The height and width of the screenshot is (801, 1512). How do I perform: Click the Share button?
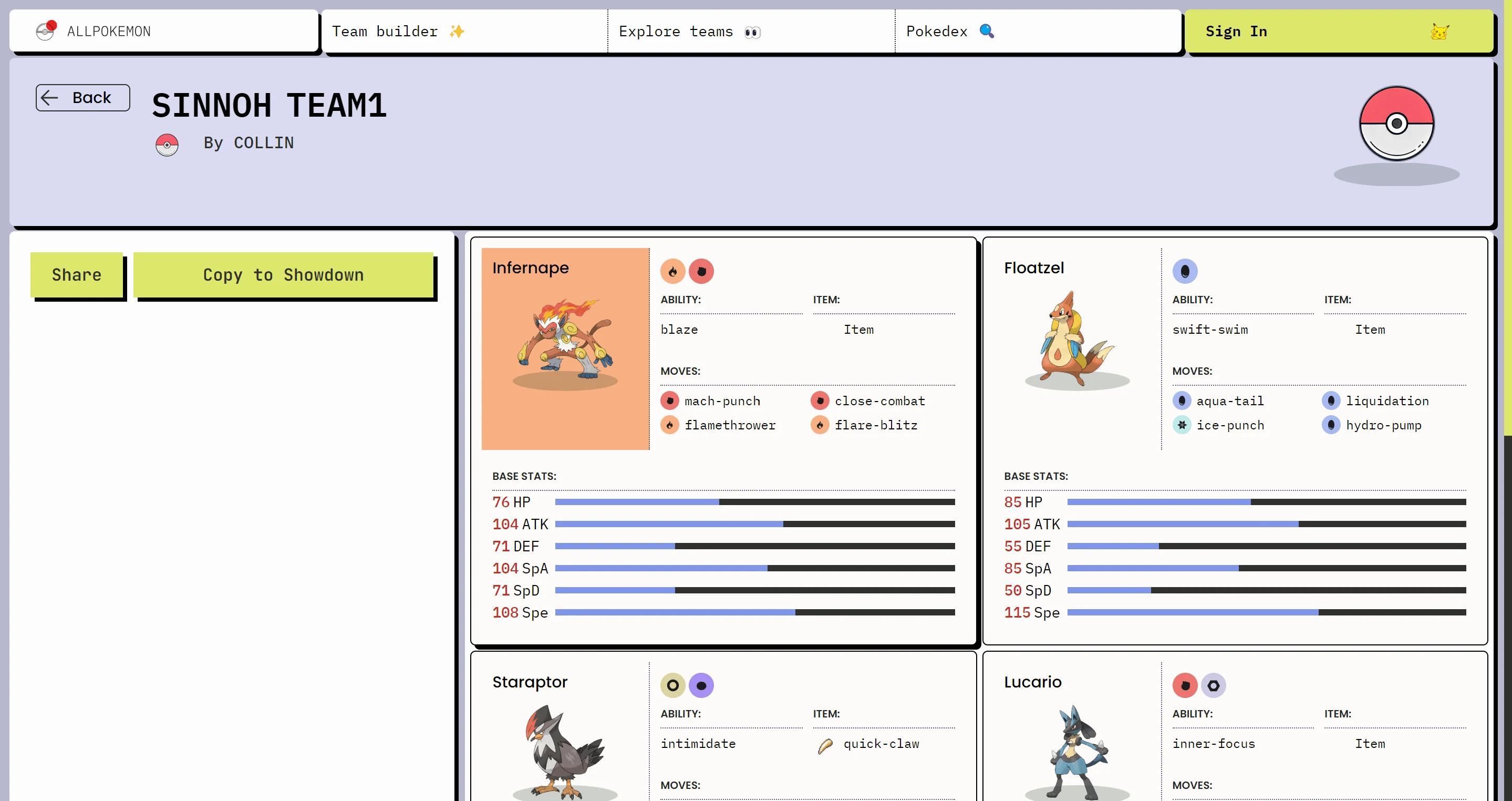(x=76, y=273)
